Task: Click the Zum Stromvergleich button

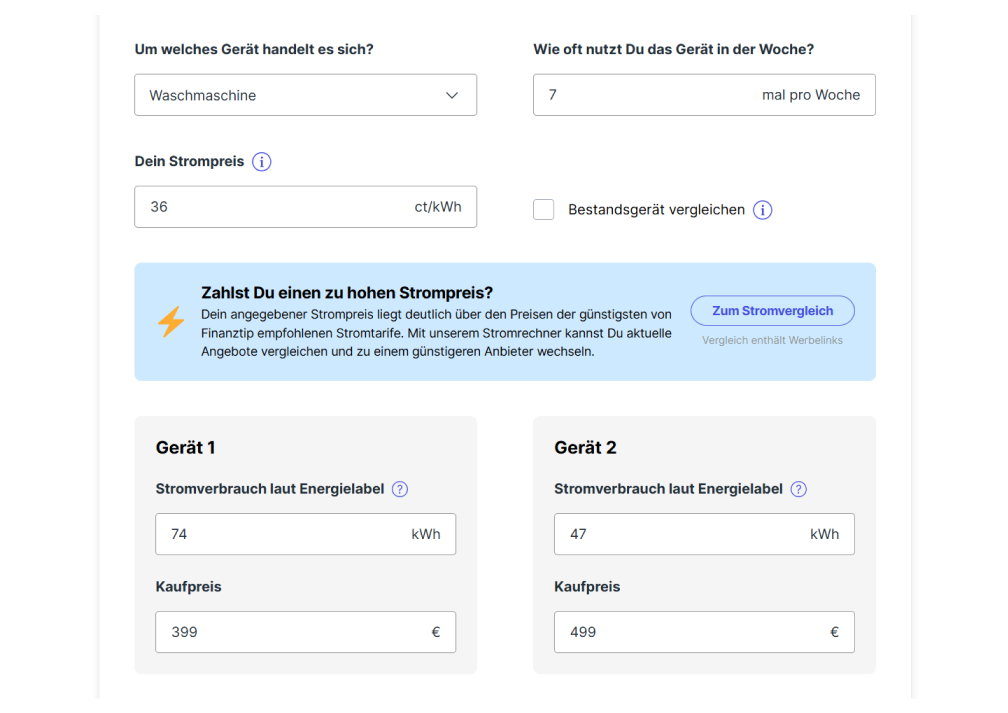Action: tap(772, 311)
